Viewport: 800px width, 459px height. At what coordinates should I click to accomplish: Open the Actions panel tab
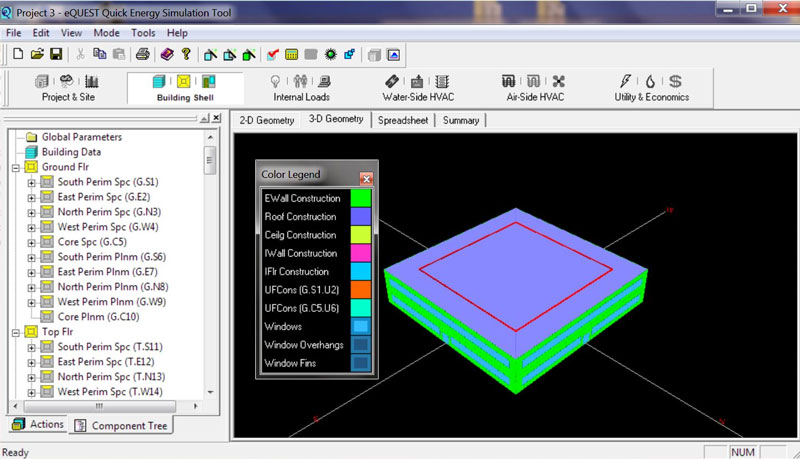coord(38,424)
